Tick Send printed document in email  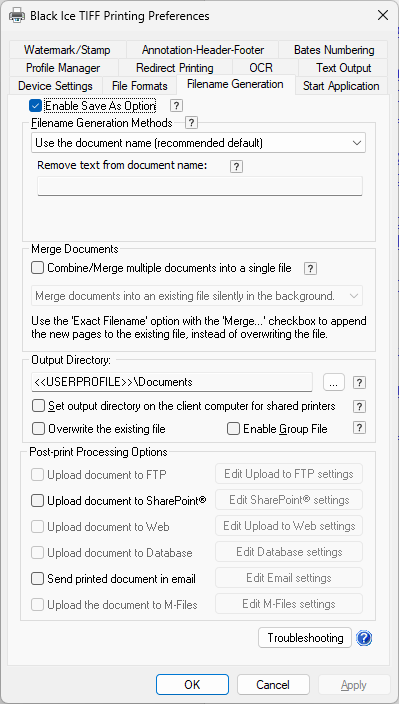[x=38, y=578]
